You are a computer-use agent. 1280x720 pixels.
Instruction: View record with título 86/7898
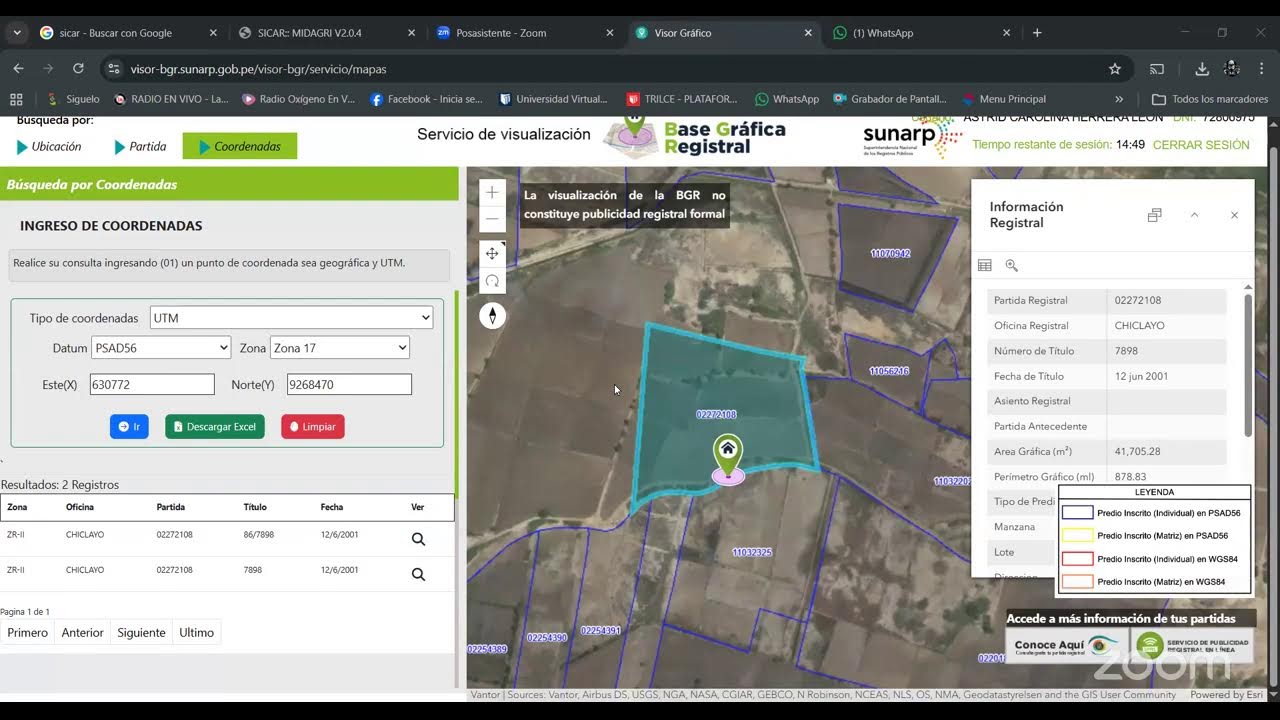(418, 539)
